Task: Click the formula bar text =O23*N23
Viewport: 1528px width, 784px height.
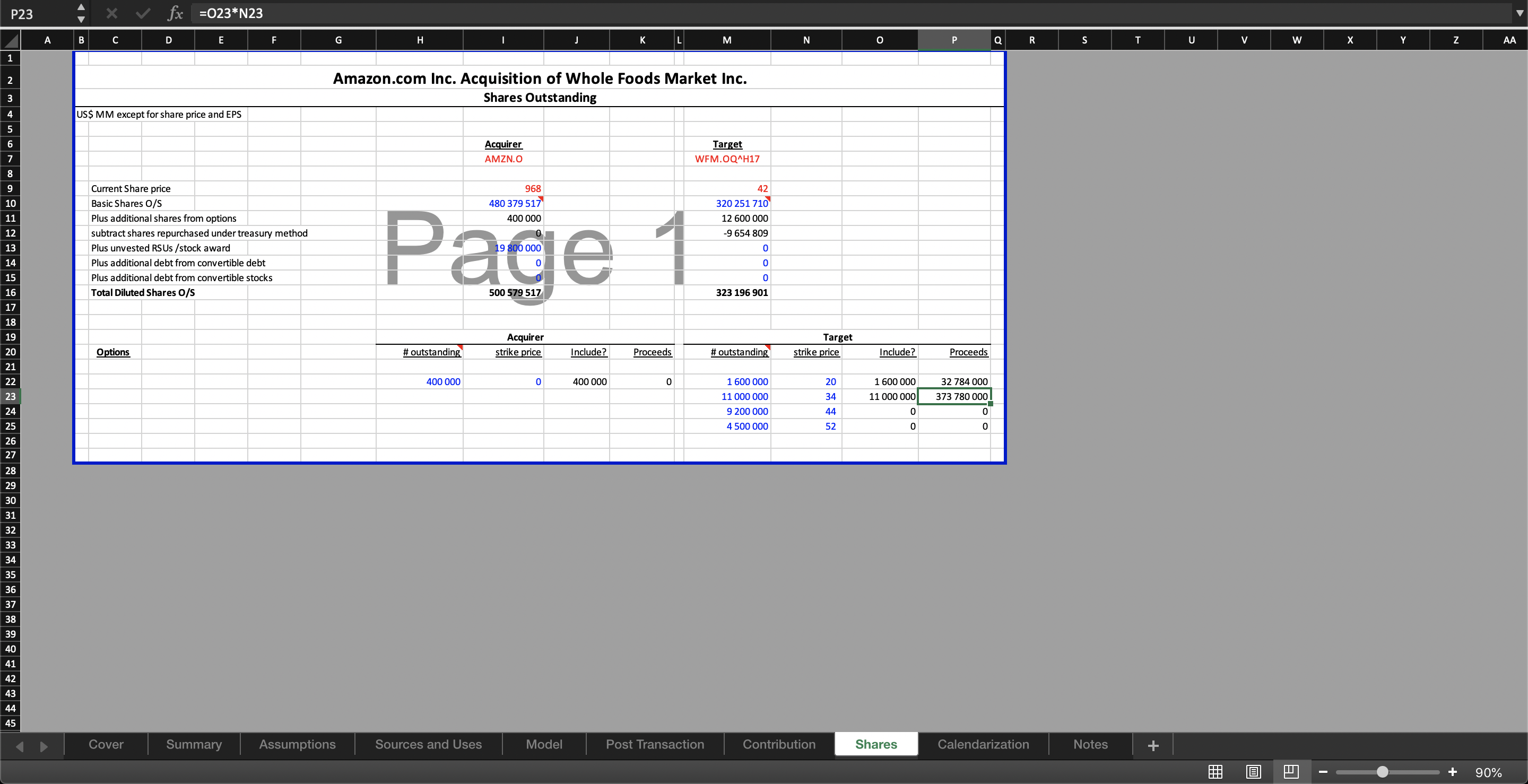Action: coord(231,13)
